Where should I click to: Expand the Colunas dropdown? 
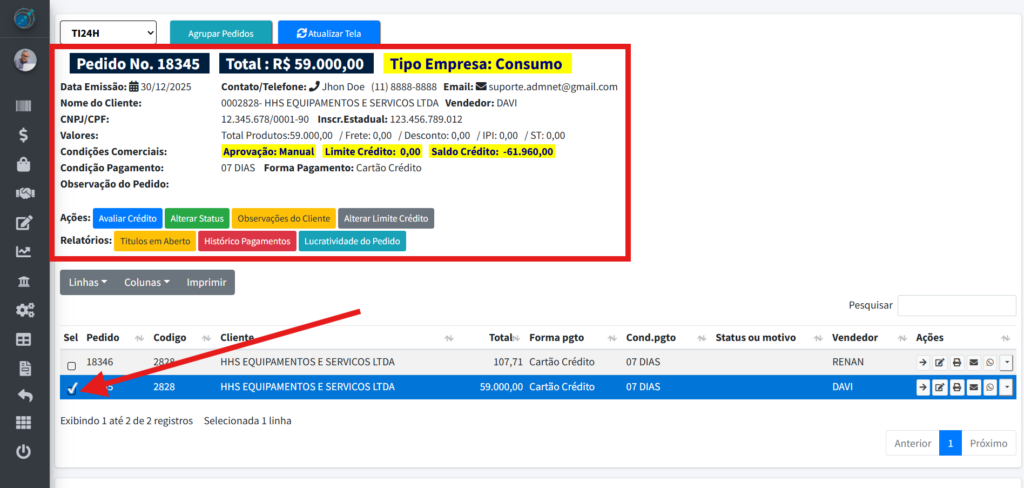coord(146,283)
